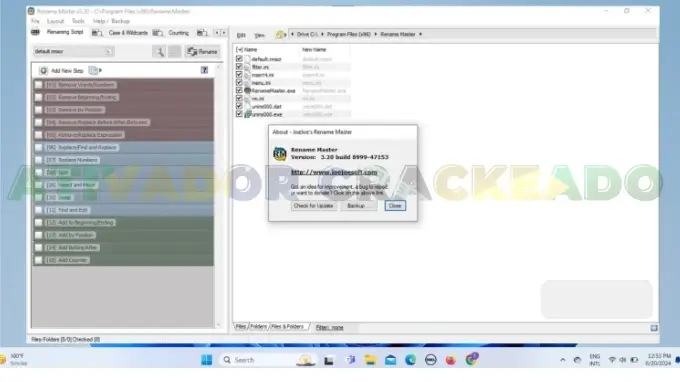This screenshot has height=382, width=680.
Task: Click the Add New Step icon
Action: 43,70
